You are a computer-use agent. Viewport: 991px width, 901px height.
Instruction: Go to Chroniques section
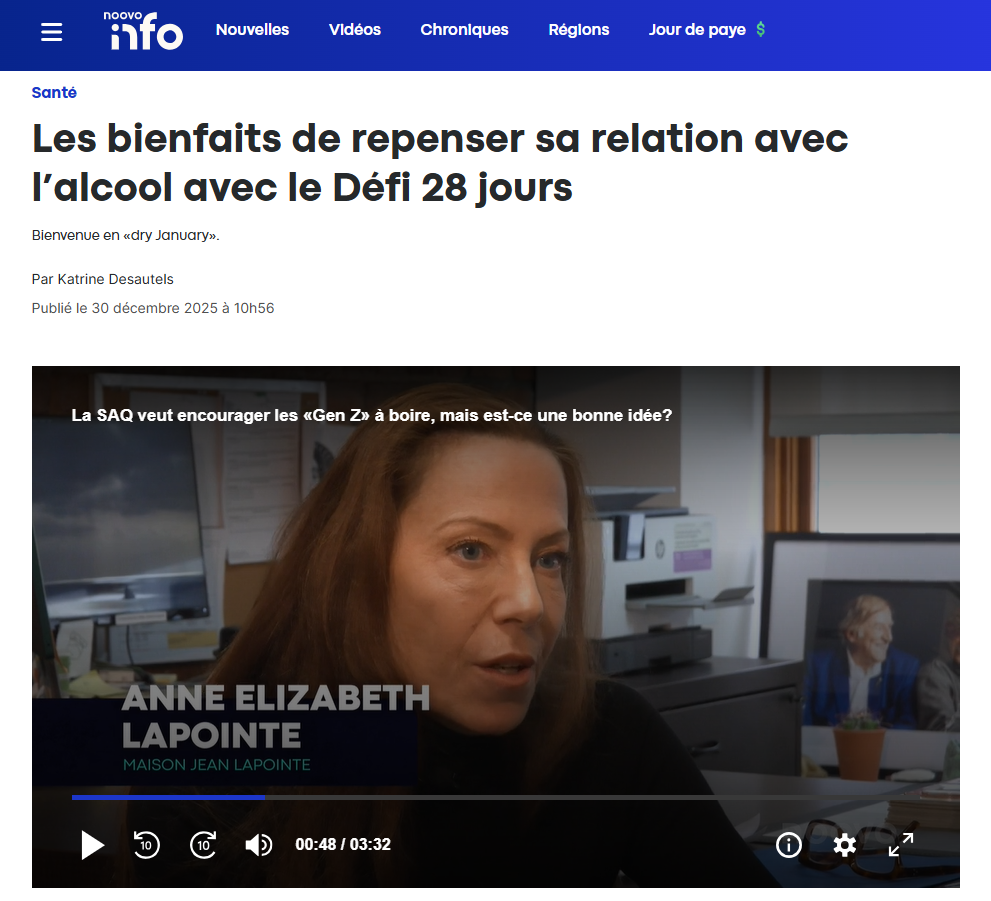tap(465, 30)
